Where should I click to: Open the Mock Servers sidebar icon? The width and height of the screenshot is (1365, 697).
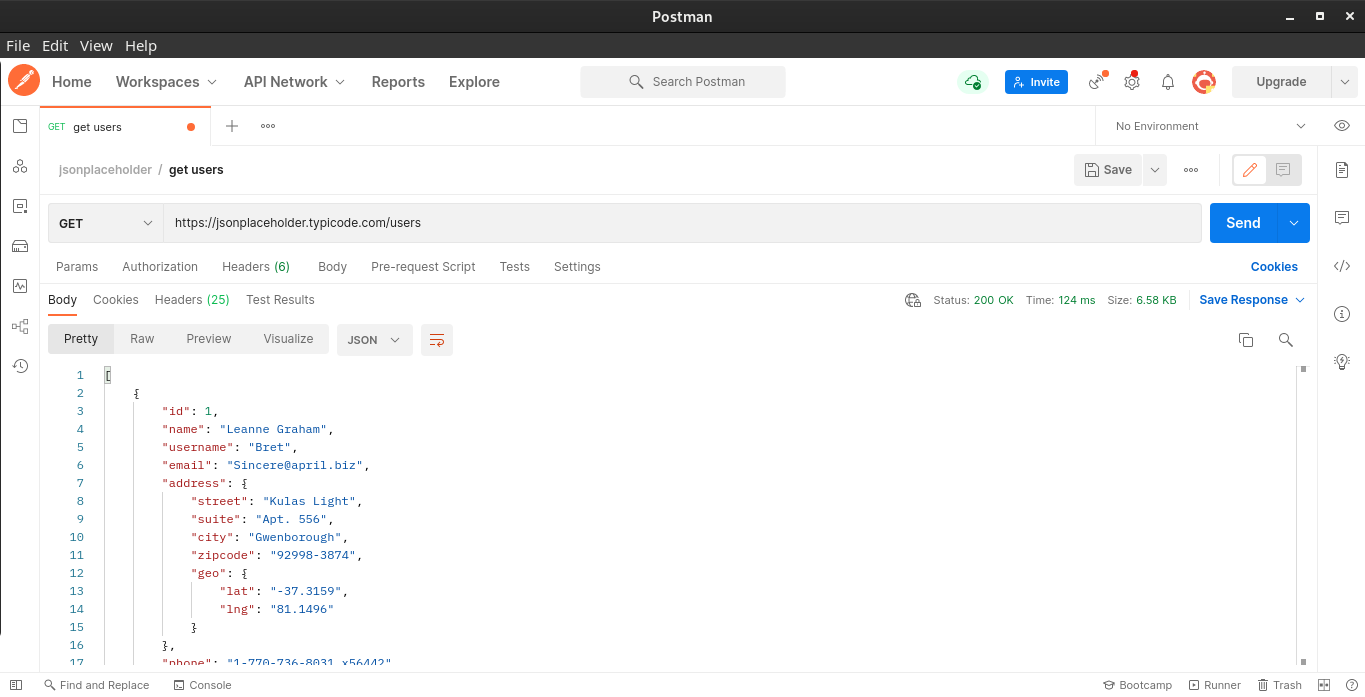pyautogui.click(x=20, y=246)
